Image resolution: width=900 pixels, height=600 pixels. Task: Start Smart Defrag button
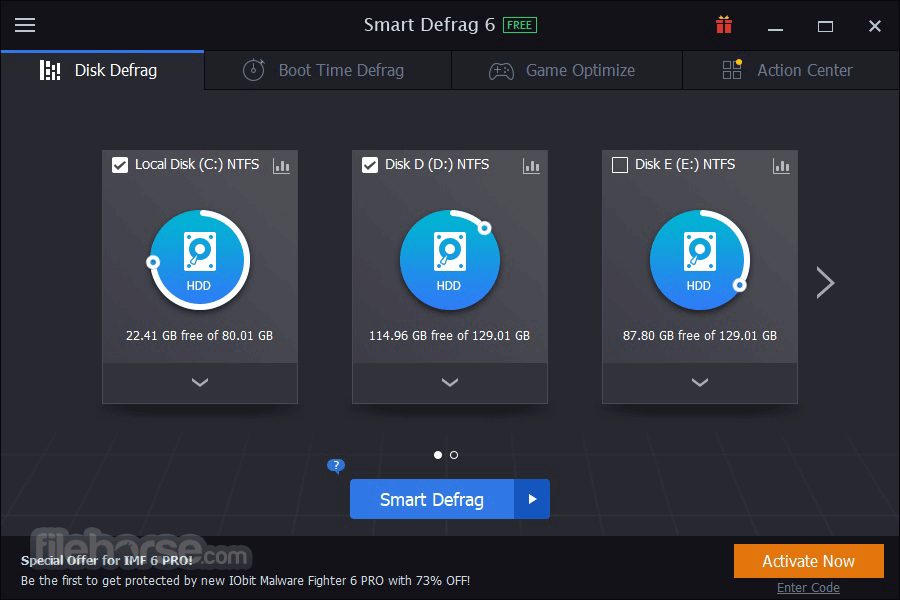click(432, 499)
